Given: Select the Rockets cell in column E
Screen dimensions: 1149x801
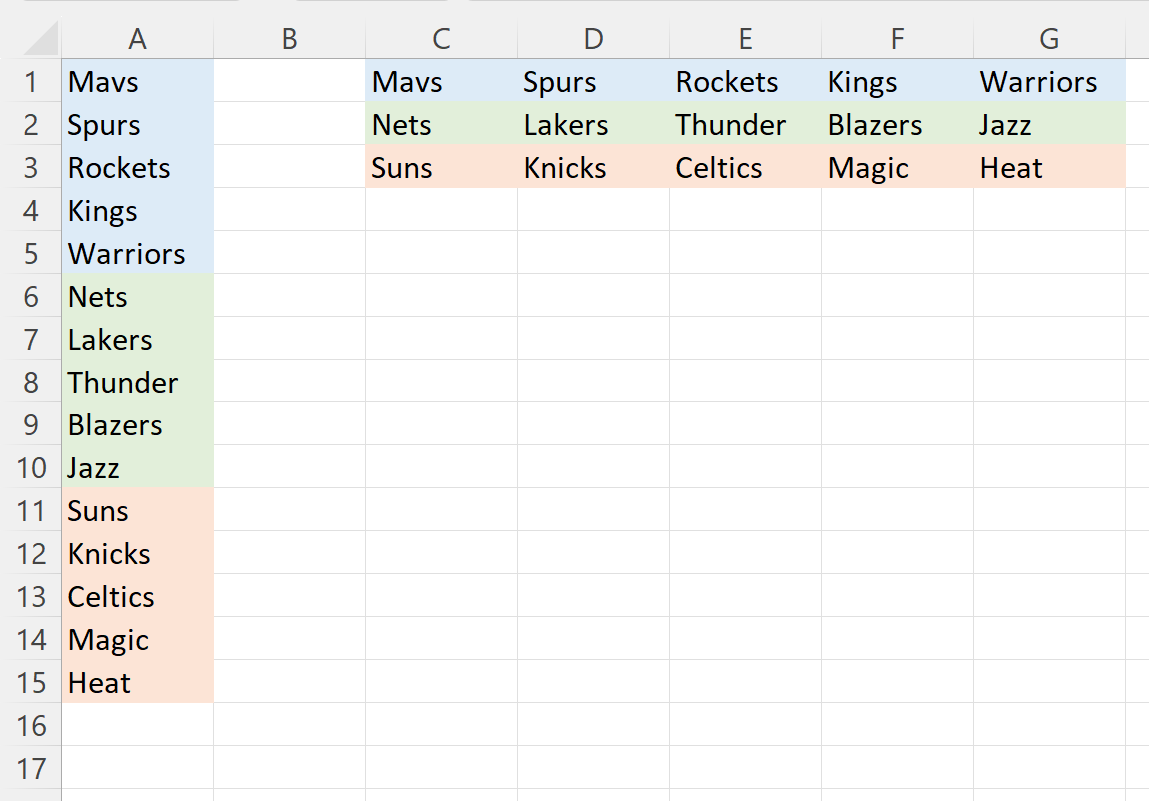Looking at the screenshot, I should pyautogui.click(x=745, y=81).
